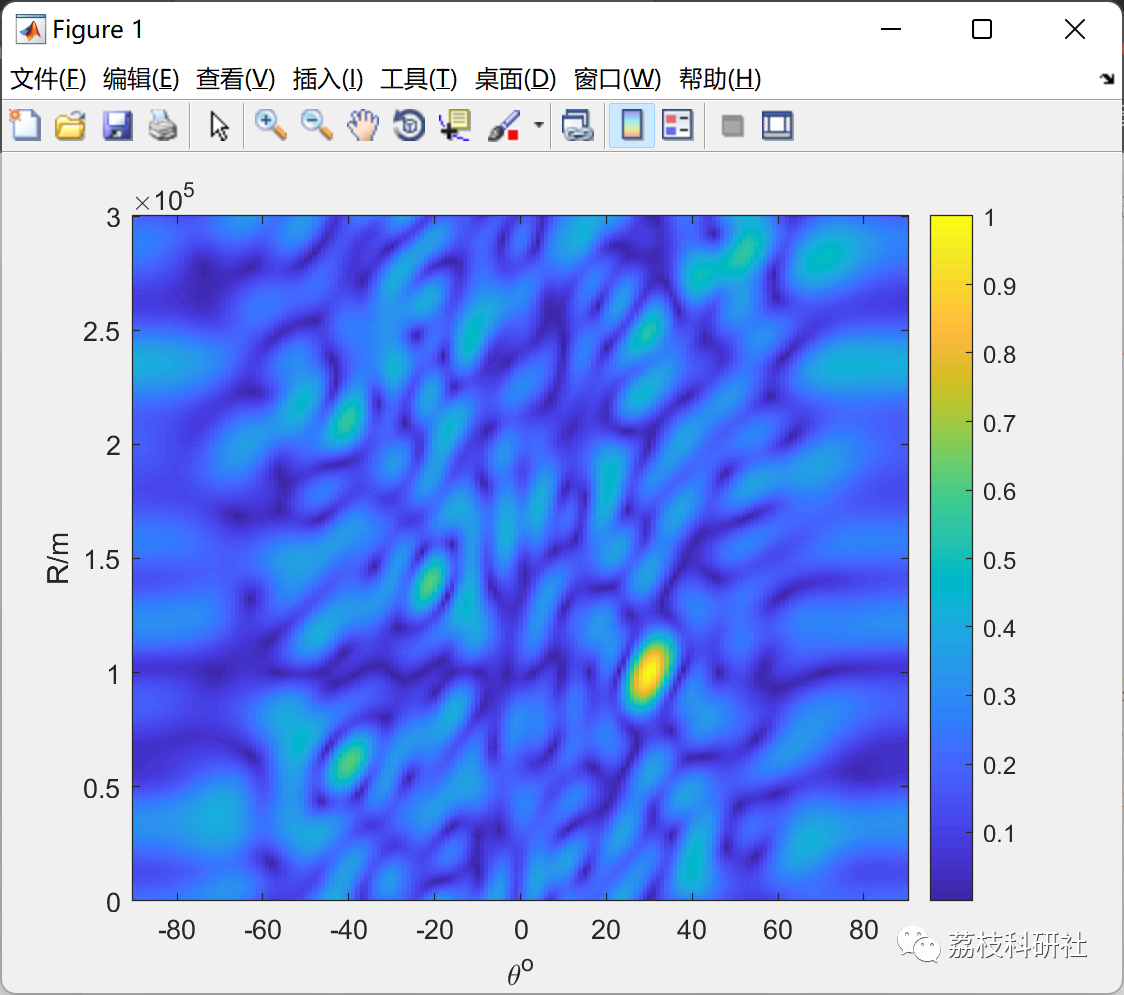Select the Edit Plot arrow tool
The image size is (1124, 995).
219,125
